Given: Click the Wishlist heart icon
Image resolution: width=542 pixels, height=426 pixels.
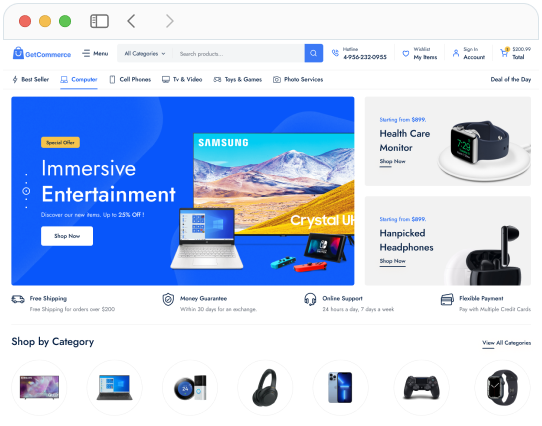Looking at the screenshot, I should click(406, 54).
